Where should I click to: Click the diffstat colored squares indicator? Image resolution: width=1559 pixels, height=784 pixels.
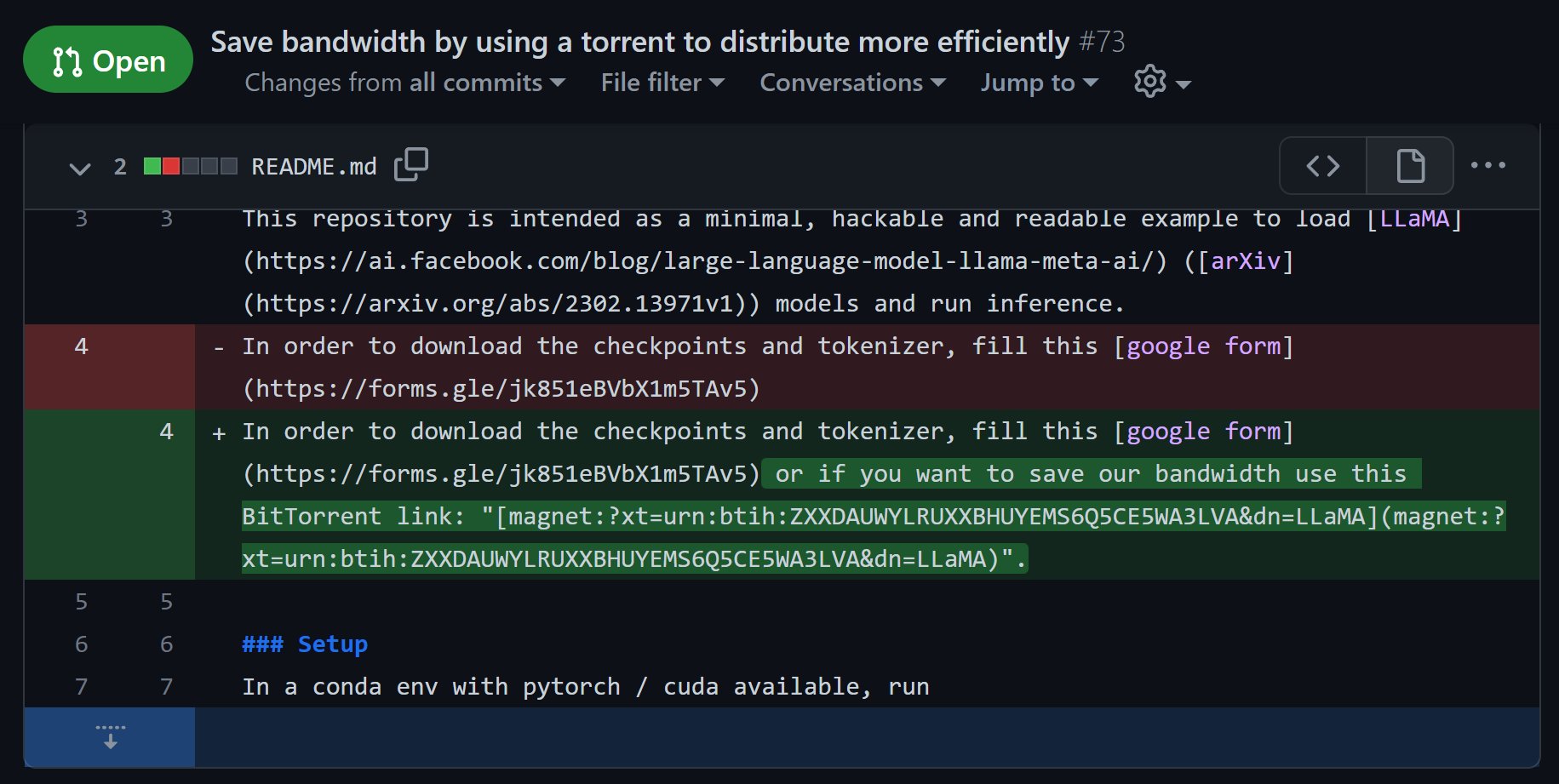click(x=191, y=166)
